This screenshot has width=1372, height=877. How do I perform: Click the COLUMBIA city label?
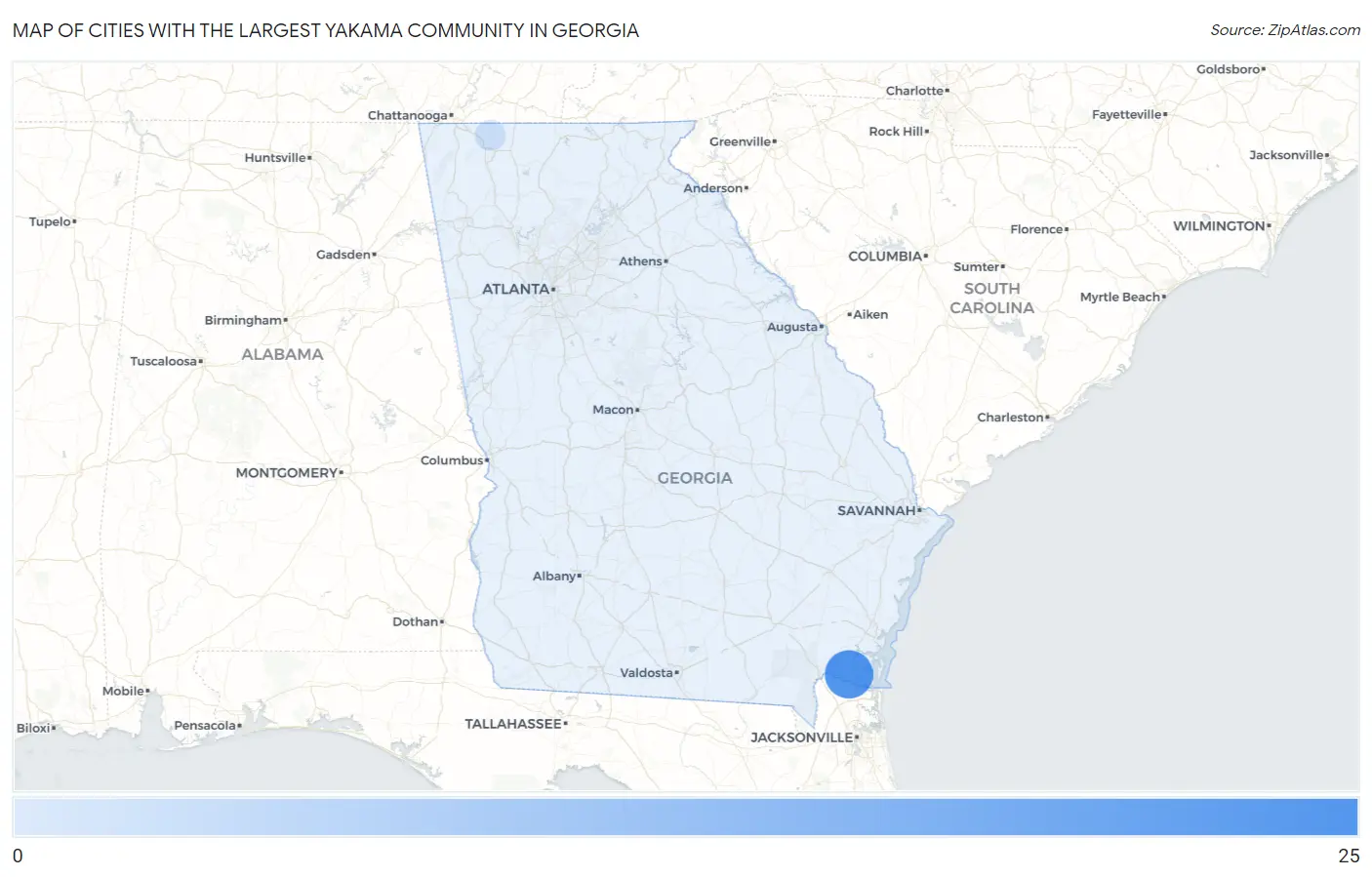pos(885,257)
